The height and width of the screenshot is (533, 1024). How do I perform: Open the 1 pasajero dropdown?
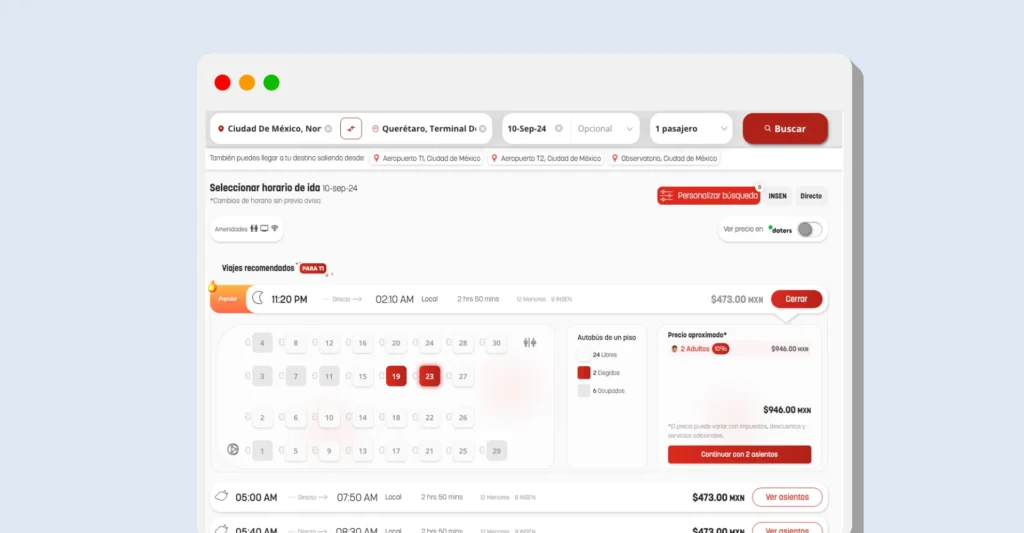tap(691, 129)
